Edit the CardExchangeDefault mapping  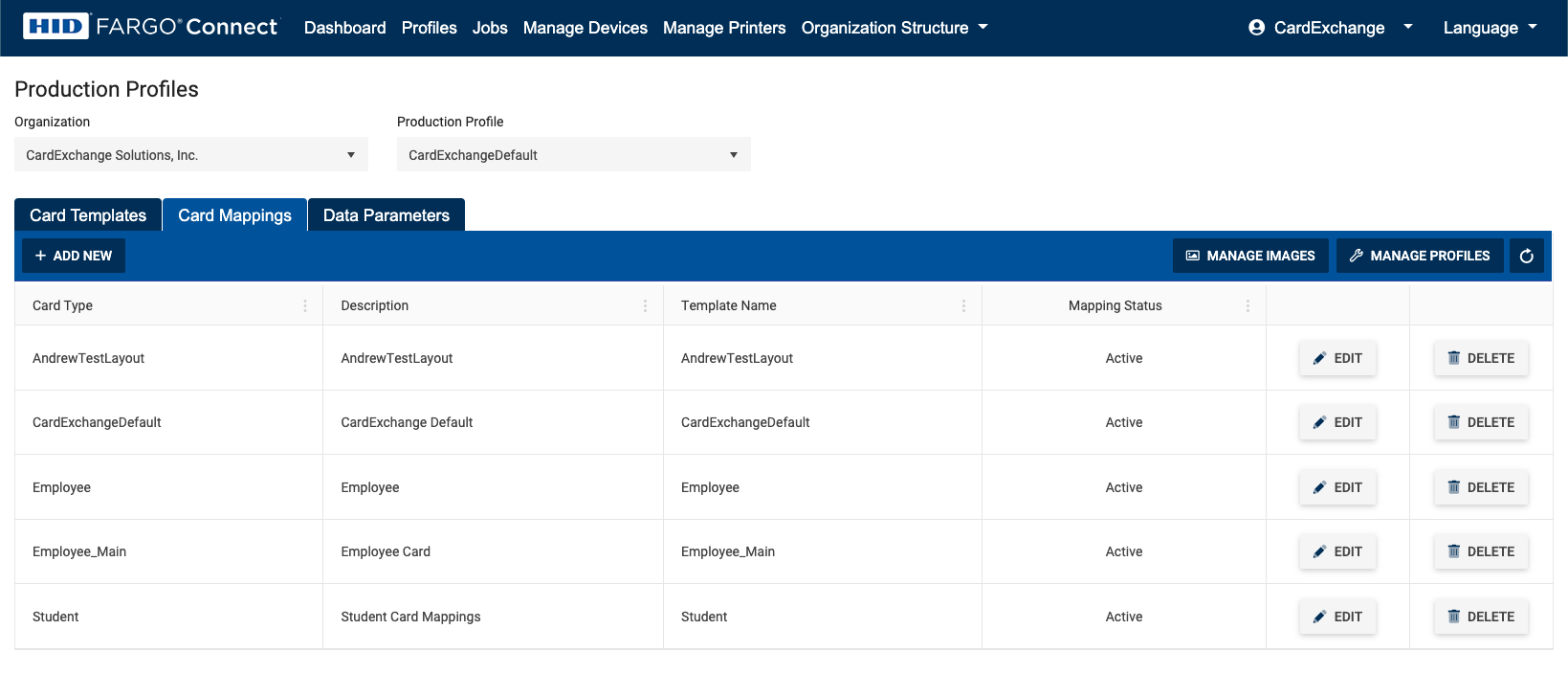(x=1337, y=422)
